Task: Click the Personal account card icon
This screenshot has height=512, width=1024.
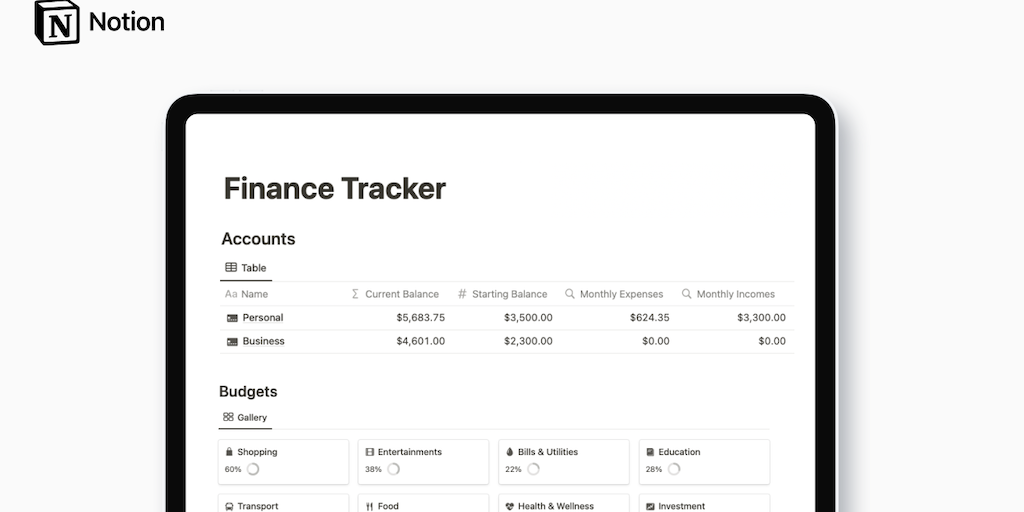Action: [x=232, y=318]
